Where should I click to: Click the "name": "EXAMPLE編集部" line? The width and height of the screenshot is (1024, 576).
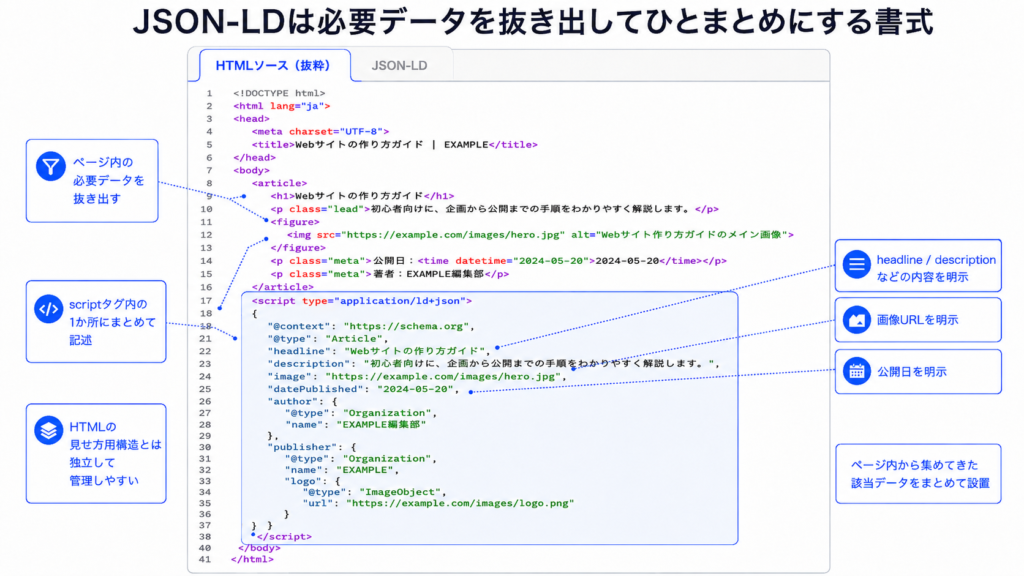[355, 424]
